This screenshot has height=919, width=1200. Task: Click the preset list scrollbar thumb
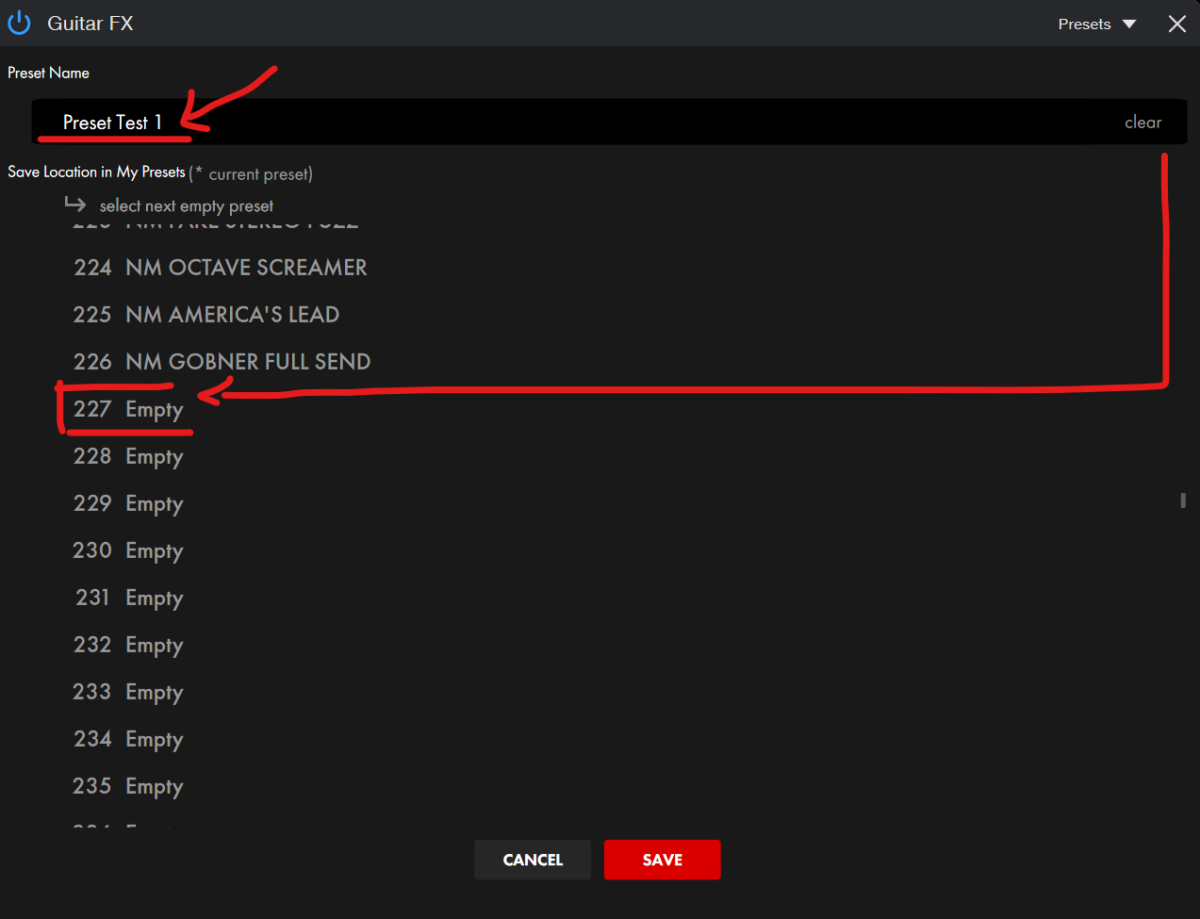(1183, 500)
